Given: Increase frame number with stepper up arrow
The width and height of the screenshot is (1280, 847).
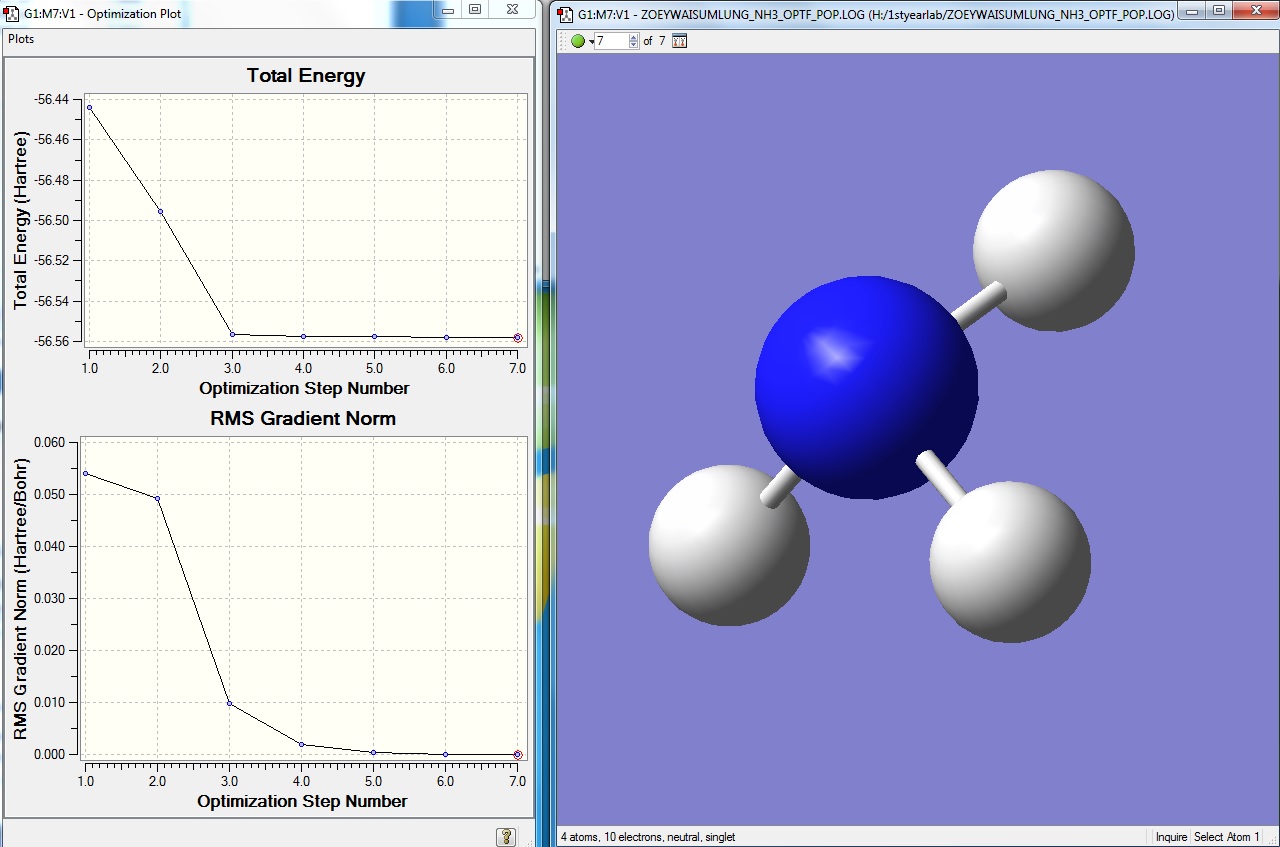Looking at the screenshot, I should (633, 37).
